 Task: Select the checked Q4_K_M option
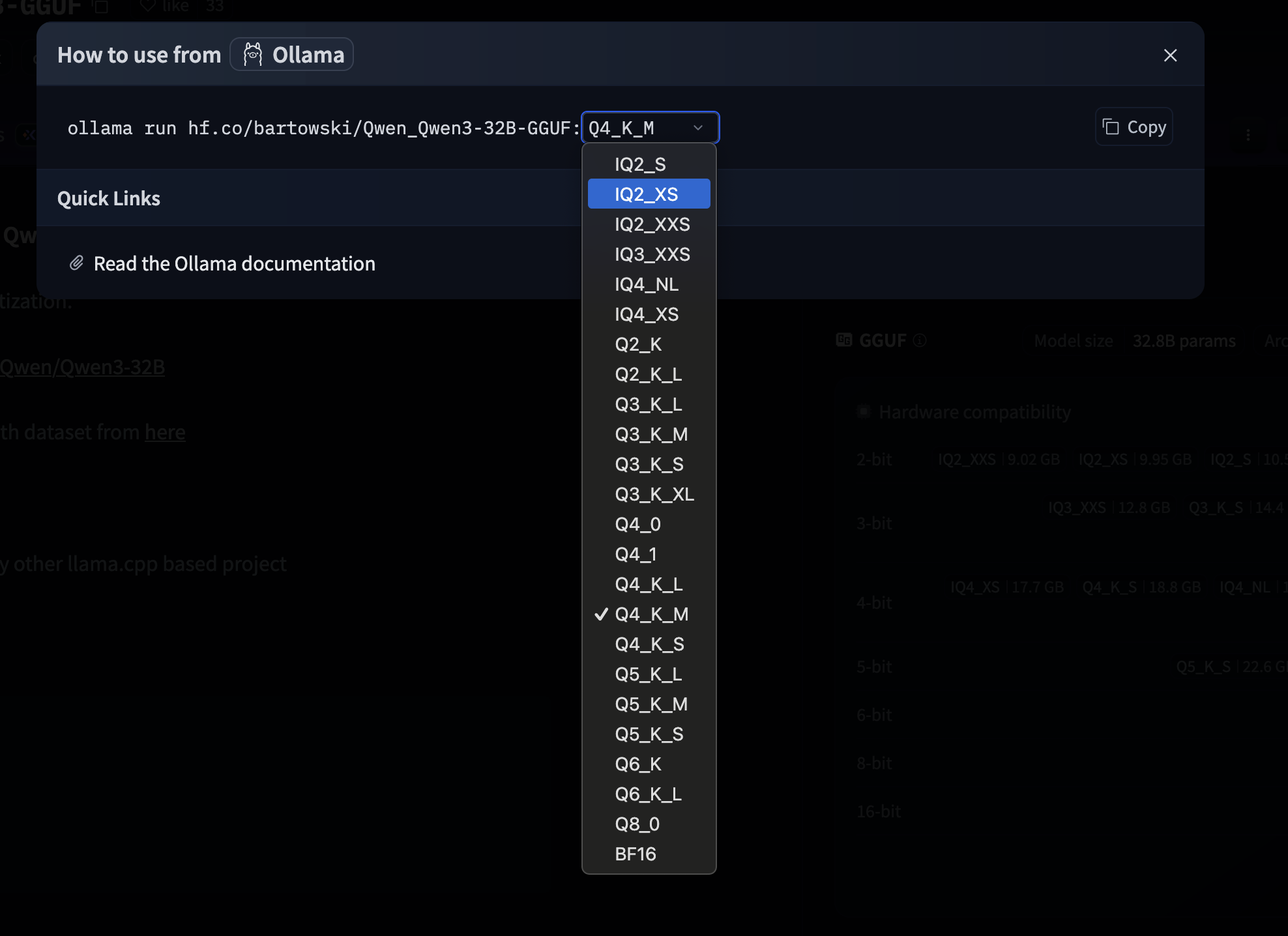[649, 614]
